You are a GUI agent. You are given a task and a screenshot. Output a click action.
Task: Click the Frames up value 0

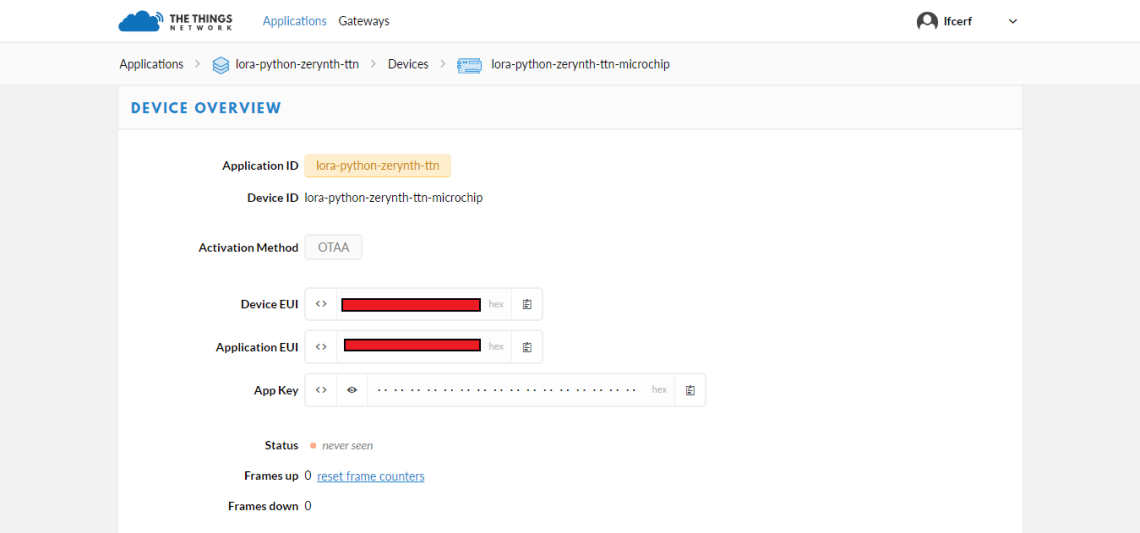coord(308,476)
